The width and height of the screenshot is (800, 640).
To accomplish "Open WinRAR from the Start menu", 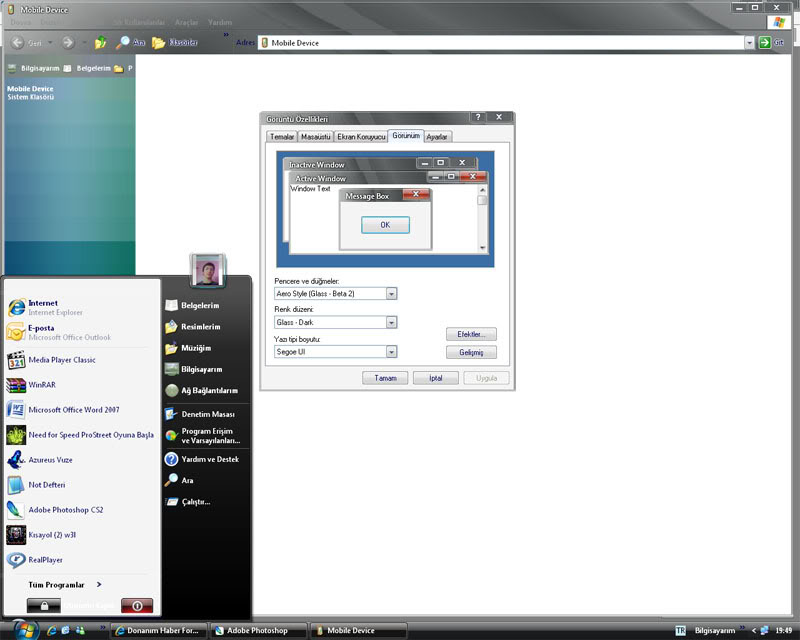I will [42, 385].
